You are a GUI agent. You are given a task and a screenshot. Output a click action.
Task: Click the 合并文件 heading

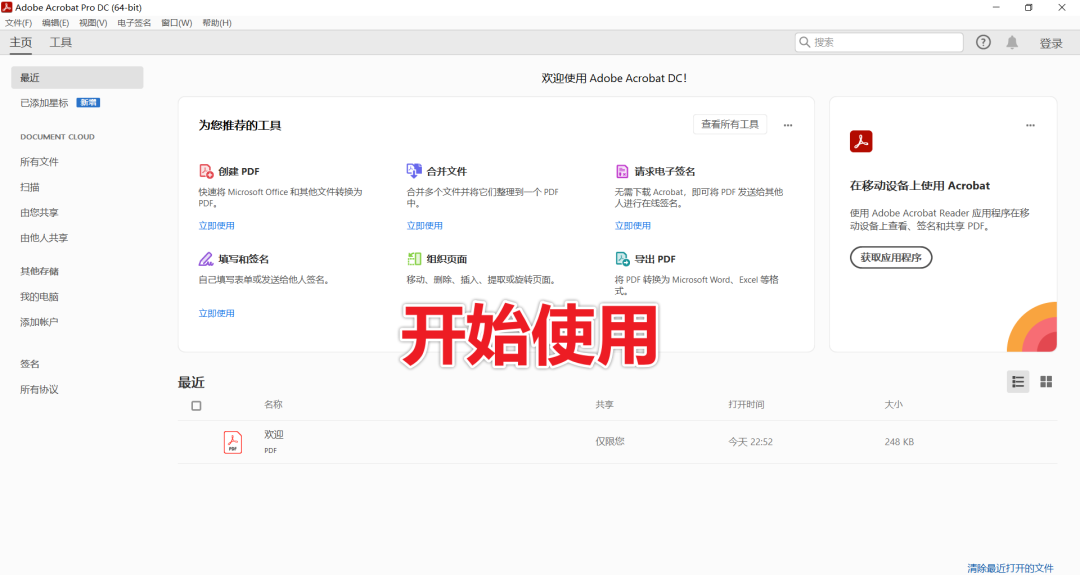pyautogui.click(x=446, y=171)
